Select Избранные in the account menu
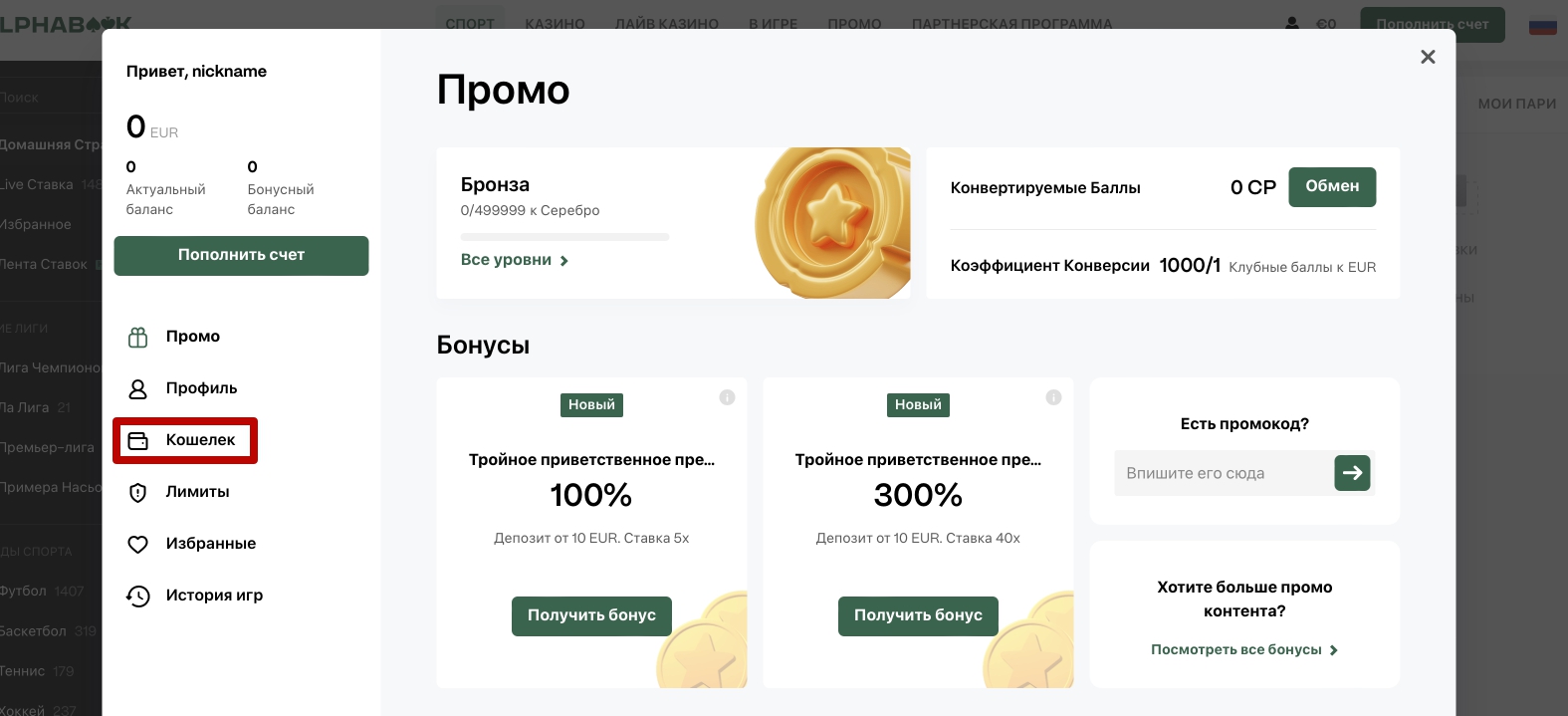The image size is (1568, 716). coord(211,544)
